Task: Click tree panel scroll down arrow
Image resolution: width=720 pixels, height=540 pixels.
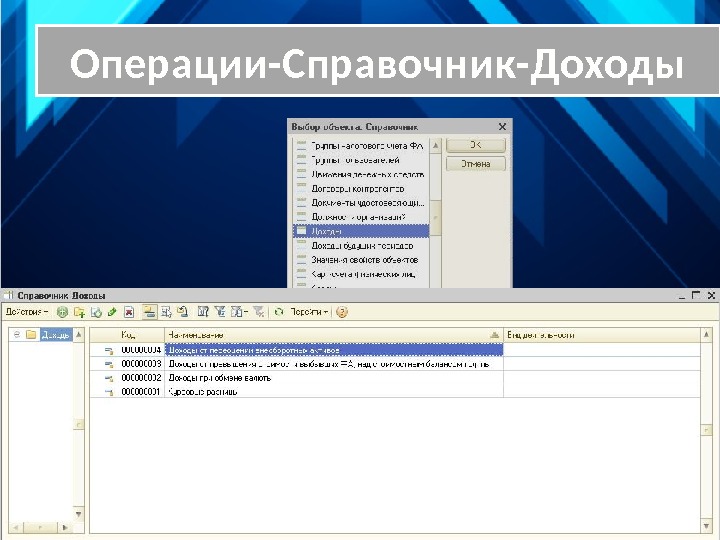Action: (79, 514)
